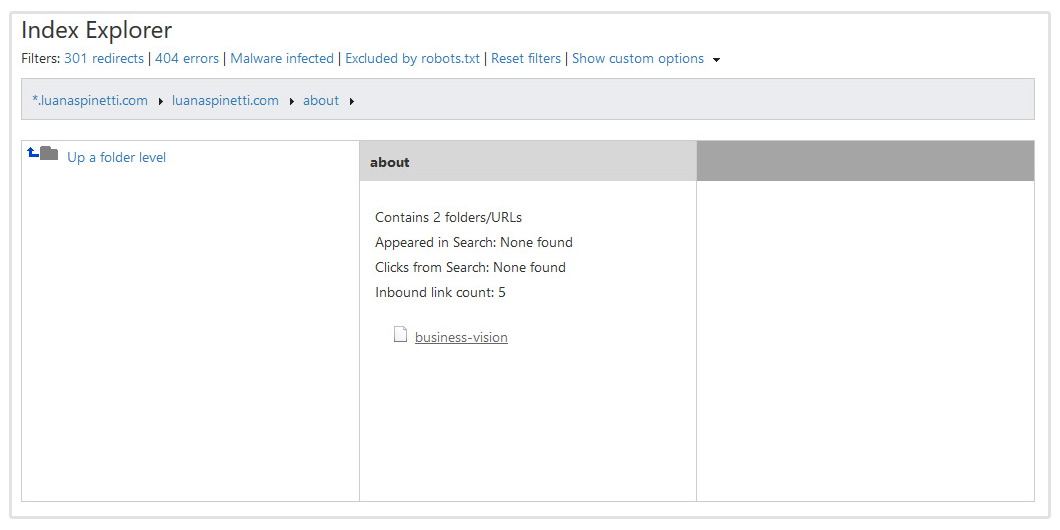Screen dimensions: 1060x530
Task: Click the Up a folder level link
Action: [116, 157]
